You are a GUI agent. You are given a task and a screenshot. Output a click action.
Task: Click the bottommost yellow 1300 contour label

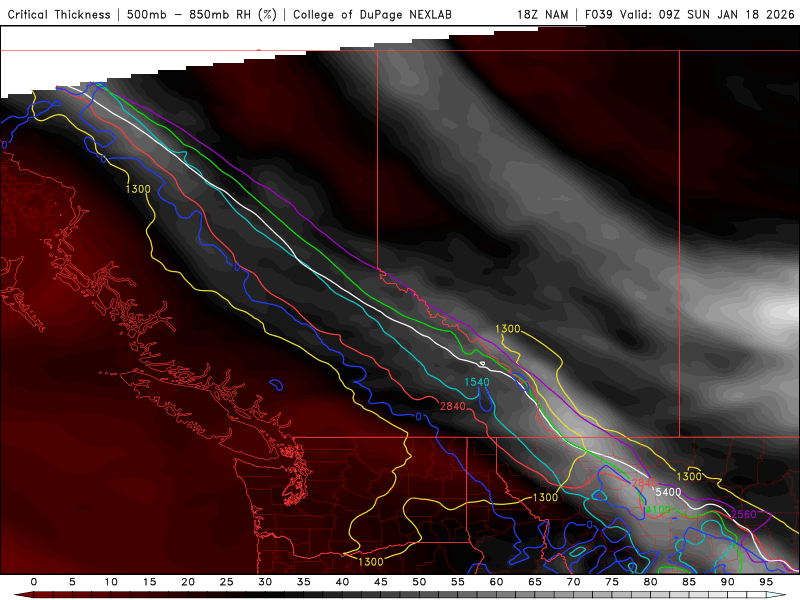click(370, 562)
